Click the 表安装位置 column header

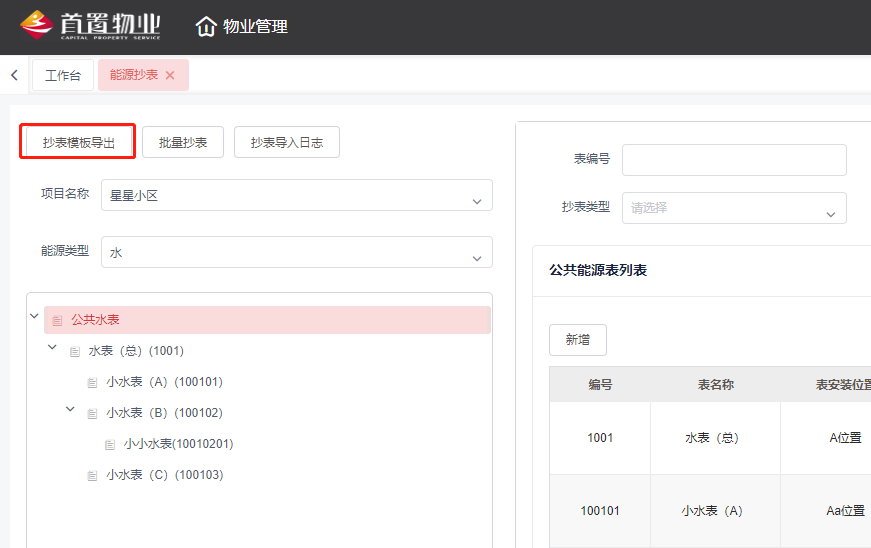click(843, 384)
